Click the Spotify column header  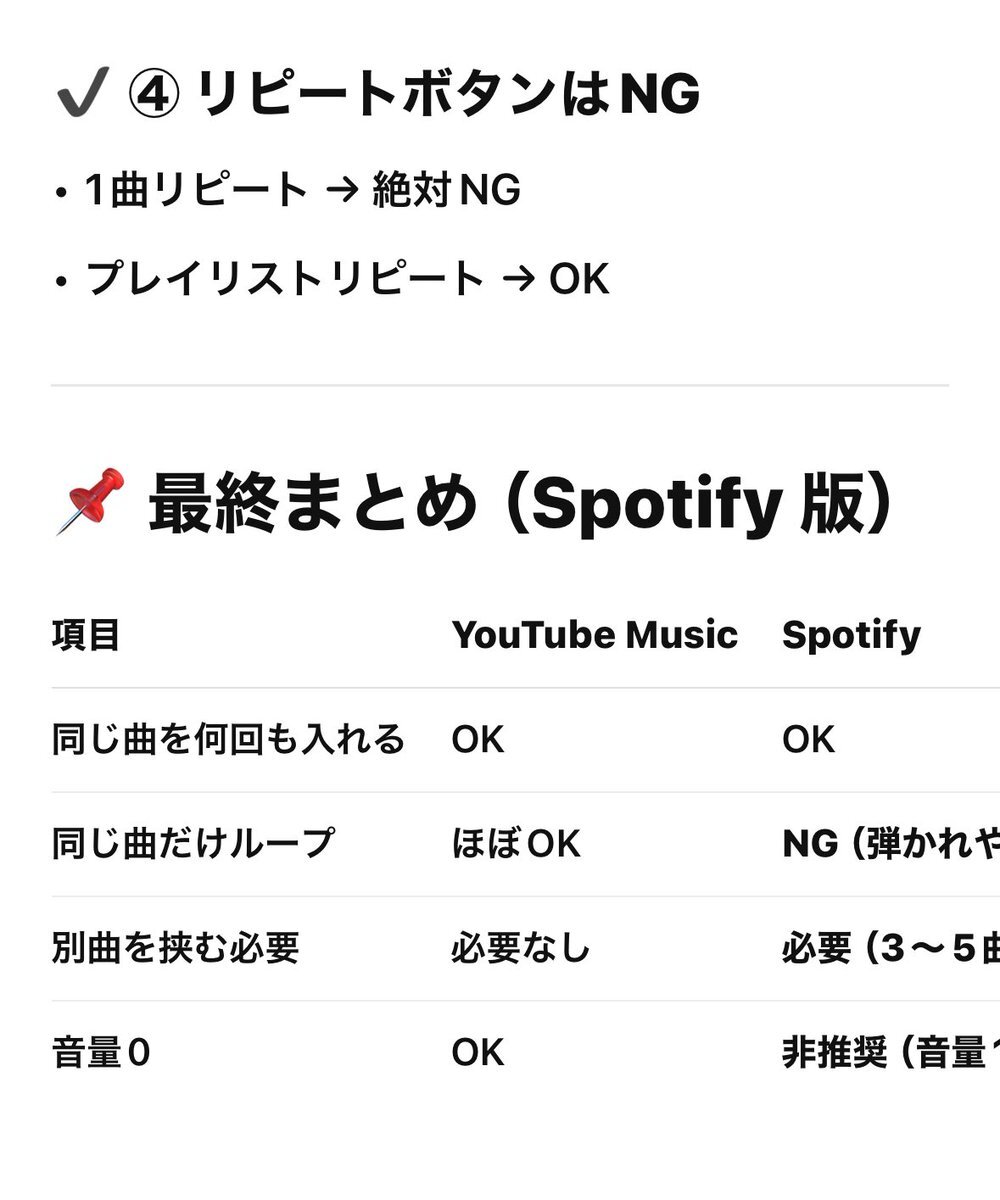851,635
